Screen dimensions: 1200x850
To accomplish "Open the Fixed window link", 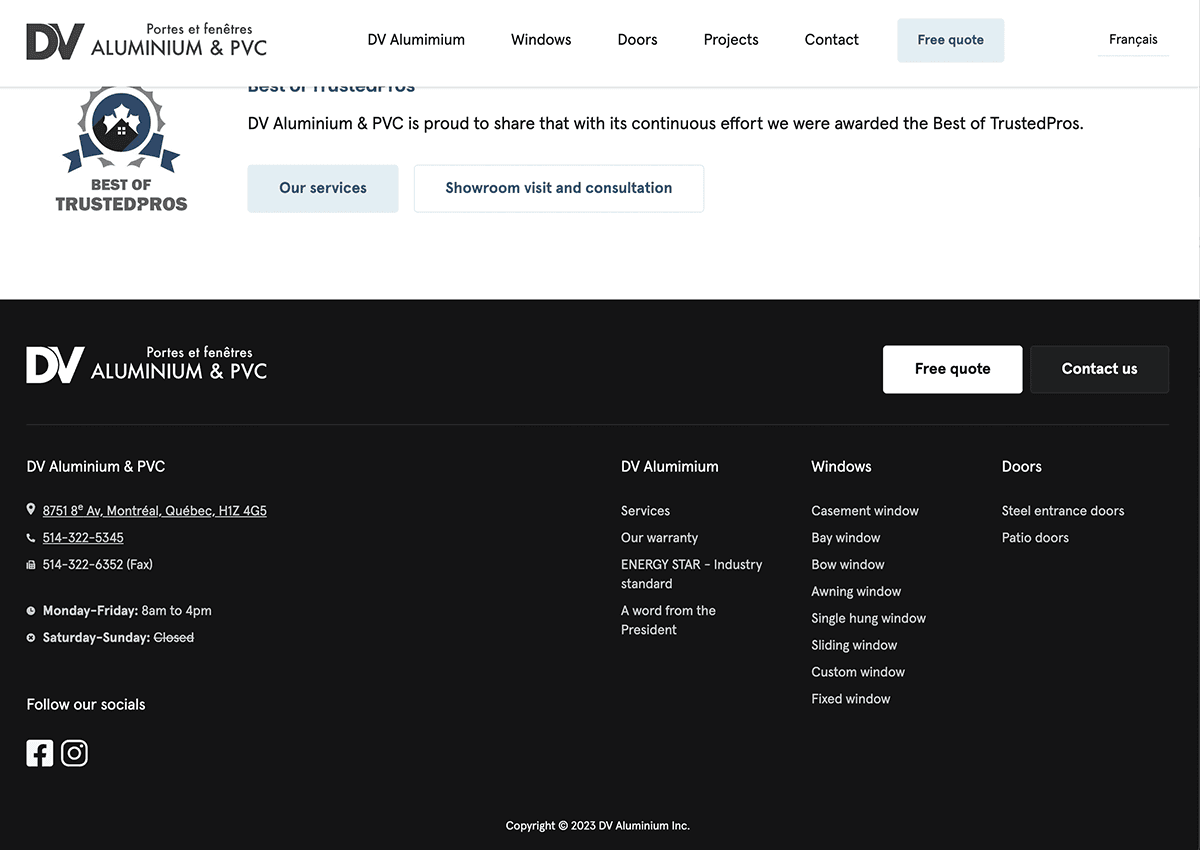I will (x=851, y=699).
